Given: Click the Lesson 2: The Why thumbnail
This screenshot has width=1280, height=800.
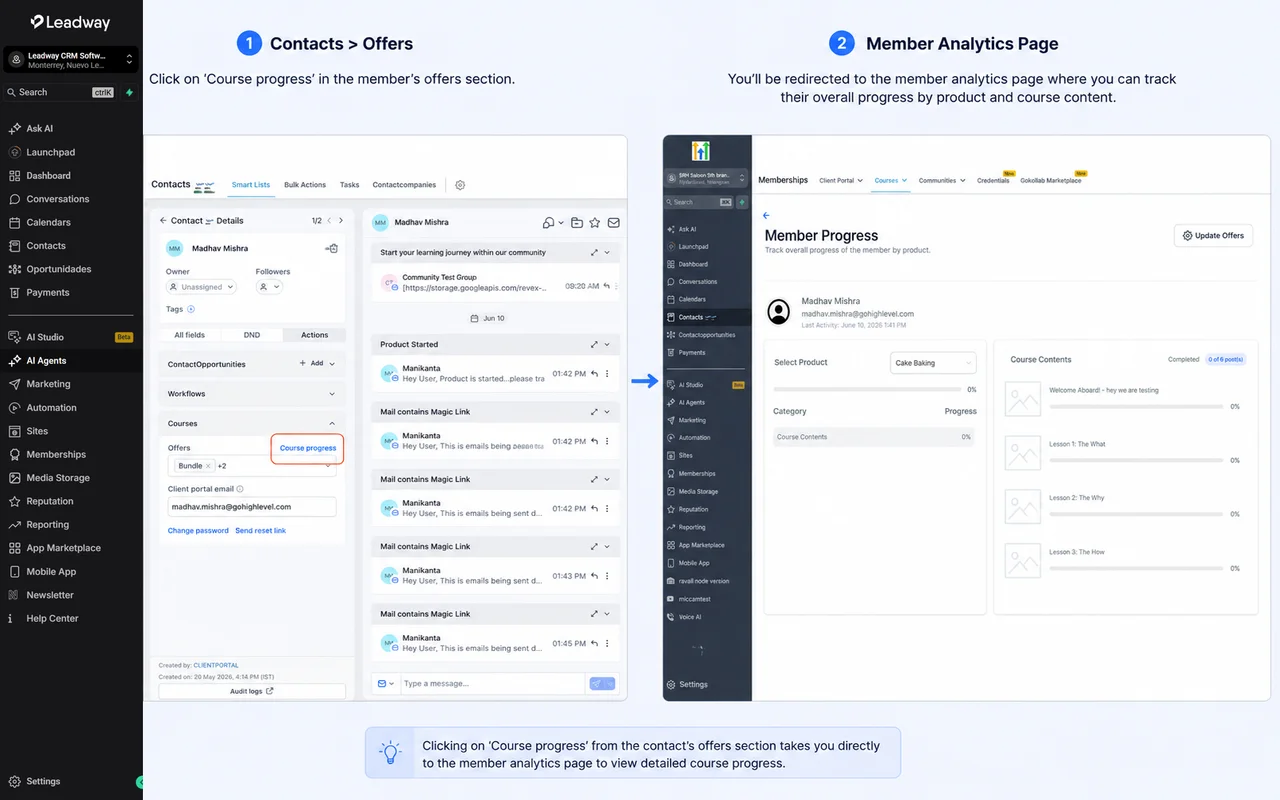Looking at the screenshot, I should [x=1022, y=506].
